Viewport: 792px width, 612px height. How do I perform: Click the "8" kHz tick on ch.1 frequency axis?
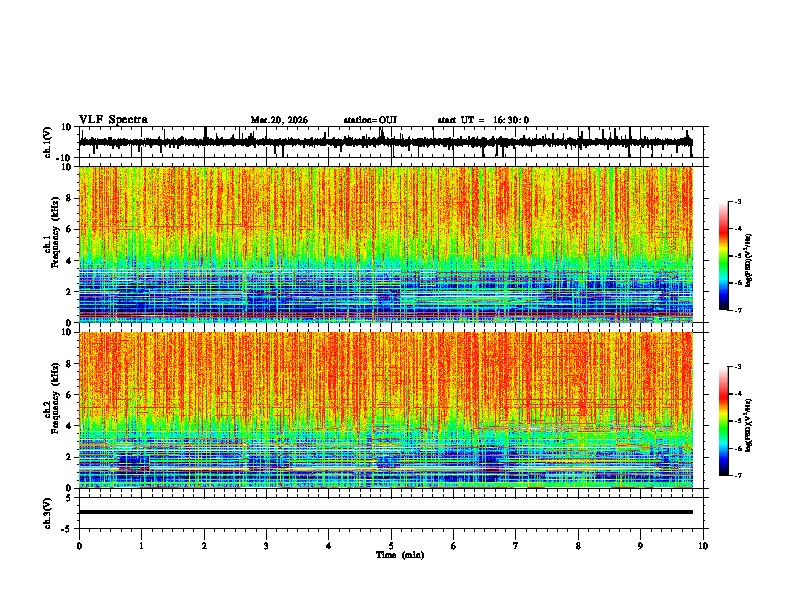[70, 198]
